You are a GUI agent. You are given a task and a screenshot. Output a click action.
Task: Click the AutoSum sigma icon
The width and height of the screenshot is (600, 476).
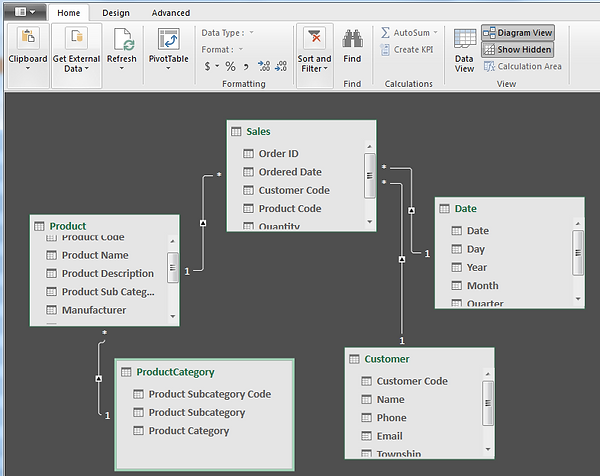pos(386,33)
